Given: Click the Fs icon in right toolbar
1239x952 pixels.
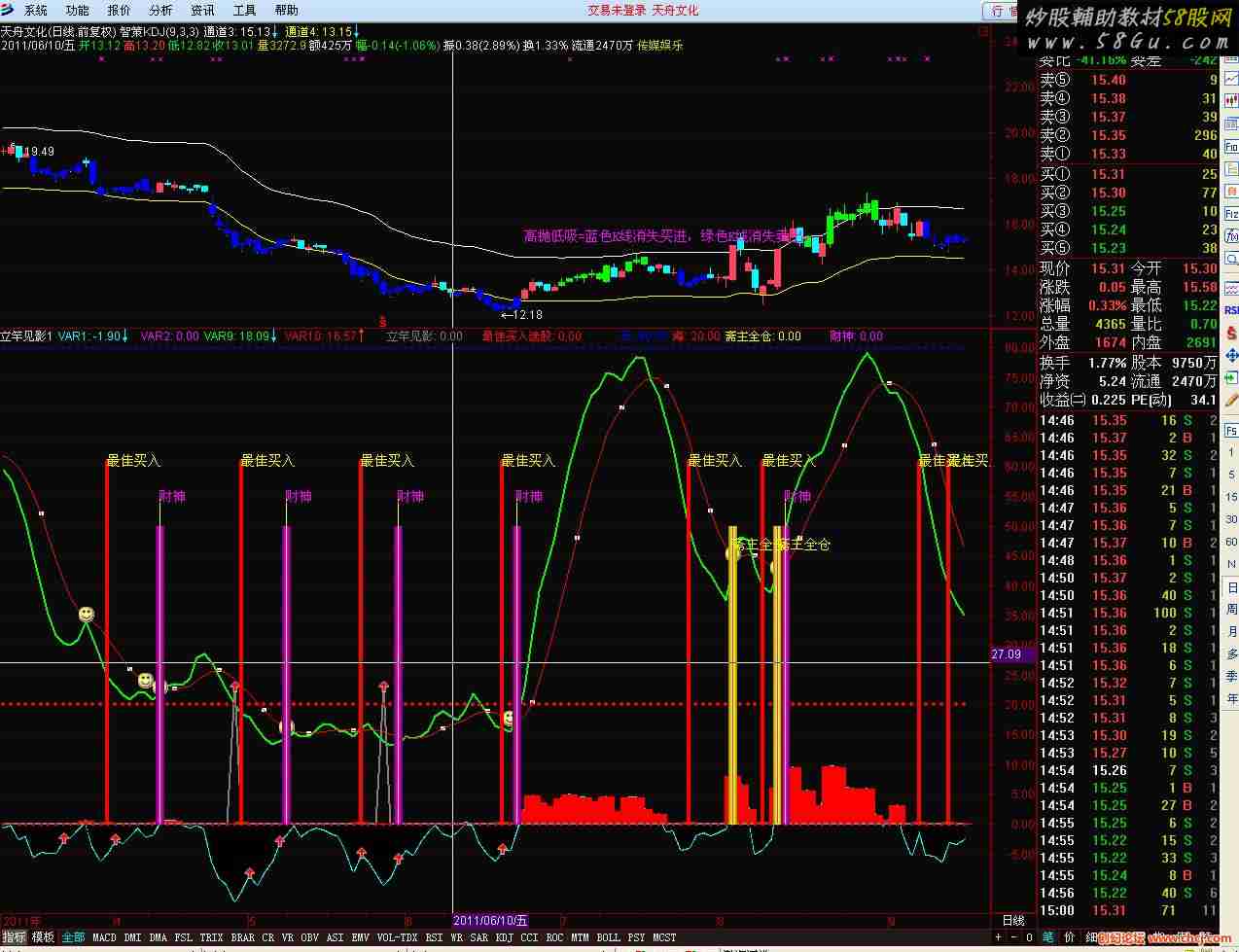Looking at the screenshot, I should tap(1231, 430).
